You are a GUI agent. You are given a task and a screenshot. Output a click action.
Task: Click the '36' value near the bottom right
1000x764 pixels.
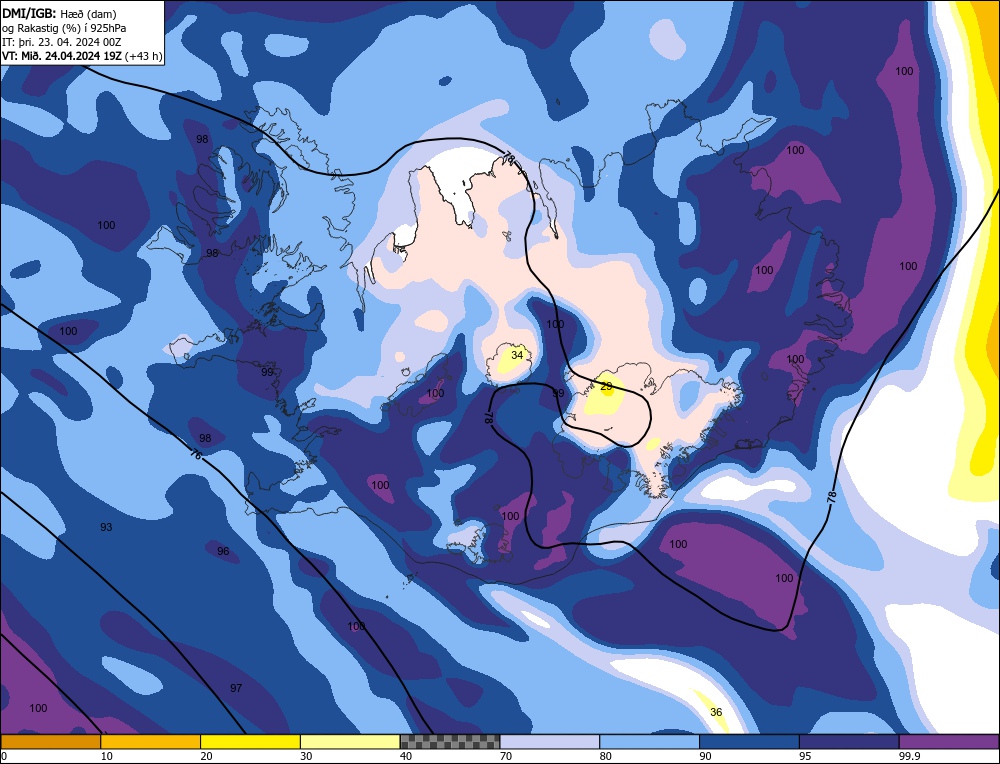(716, 712)
